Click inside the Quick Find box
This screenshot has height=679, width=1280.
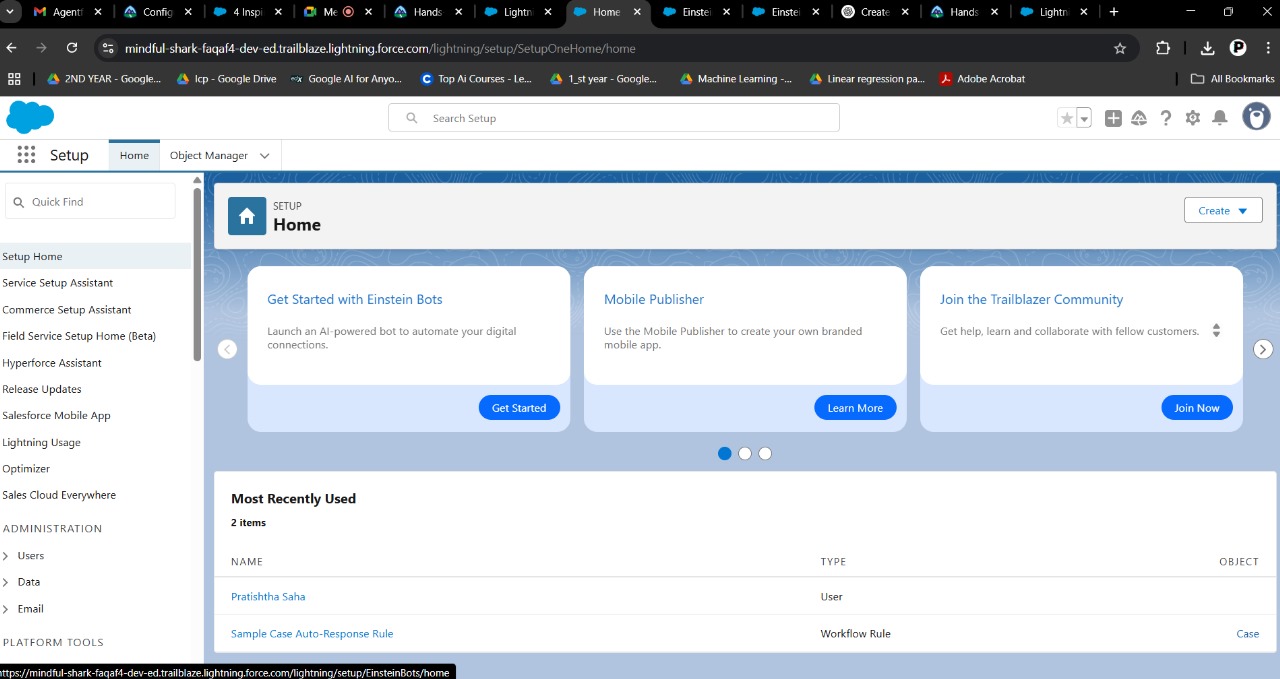pos(90,201)
